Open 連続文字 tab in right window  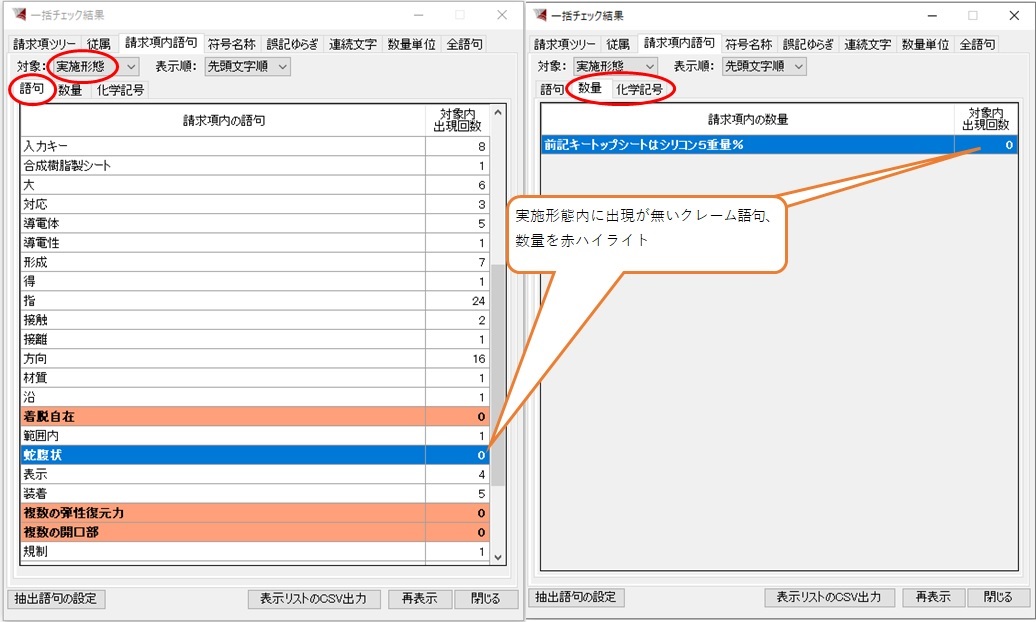coord(868,44)
